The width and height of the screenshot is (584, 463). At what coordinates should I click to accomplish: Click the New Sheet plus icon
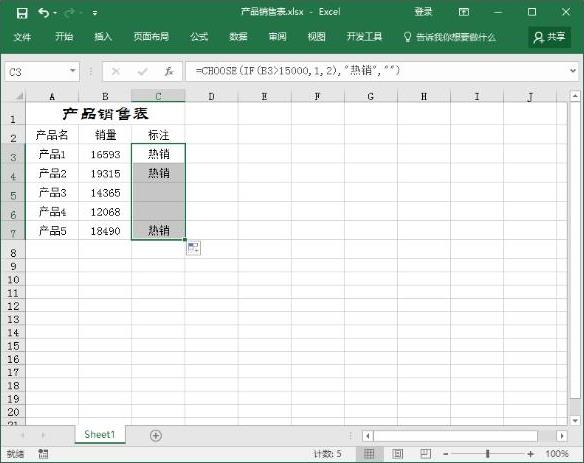[x=156, y=435]
